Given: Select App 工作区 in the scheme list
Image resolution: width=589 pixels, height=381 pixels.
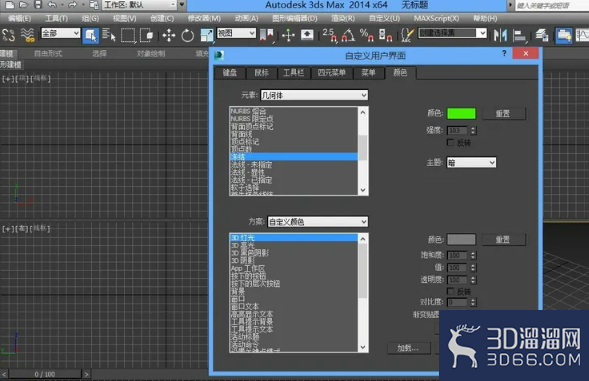Looking at the screenshot, I should coord(293,269).
